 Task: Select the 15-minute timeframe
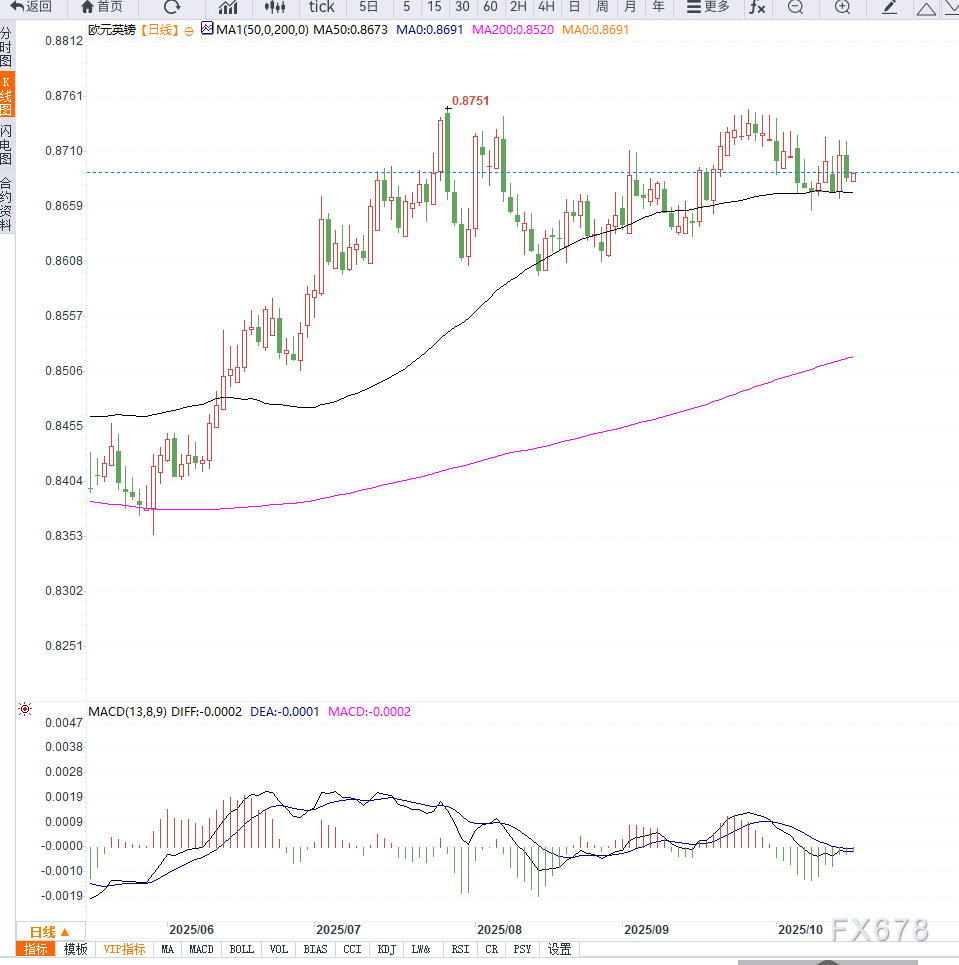(x=434, y=7)
